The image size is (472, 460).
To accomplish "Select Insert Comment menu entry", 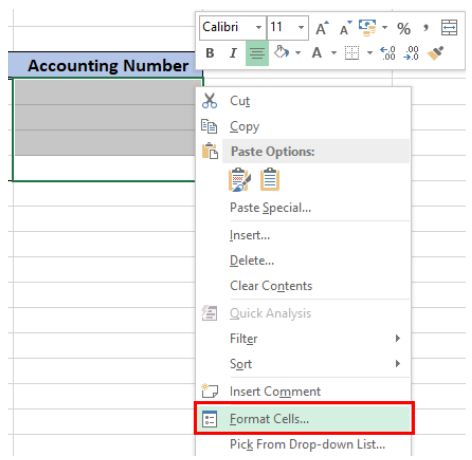I will [x=303, y=391].
